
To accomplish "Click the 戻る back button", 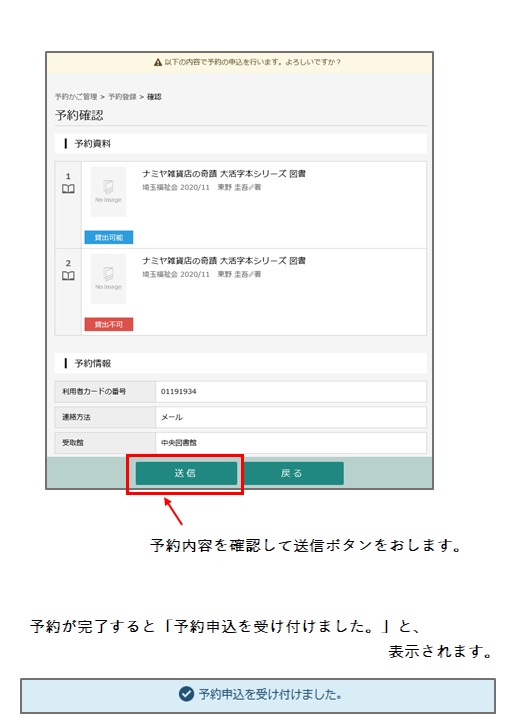I will tap(291, 473).
